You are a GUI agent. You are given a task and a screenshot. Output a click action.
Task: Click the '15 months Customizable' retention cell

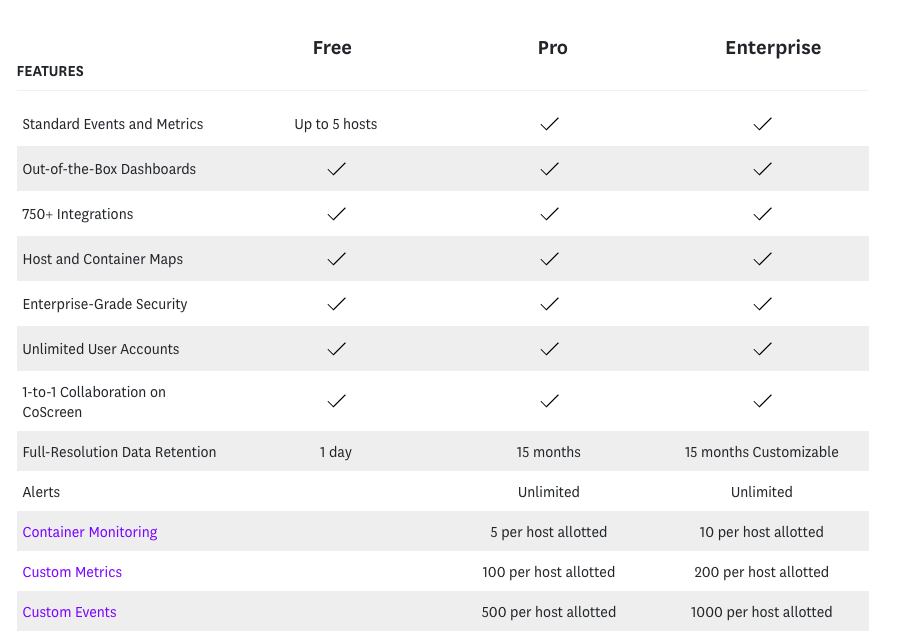coord(761,452)
